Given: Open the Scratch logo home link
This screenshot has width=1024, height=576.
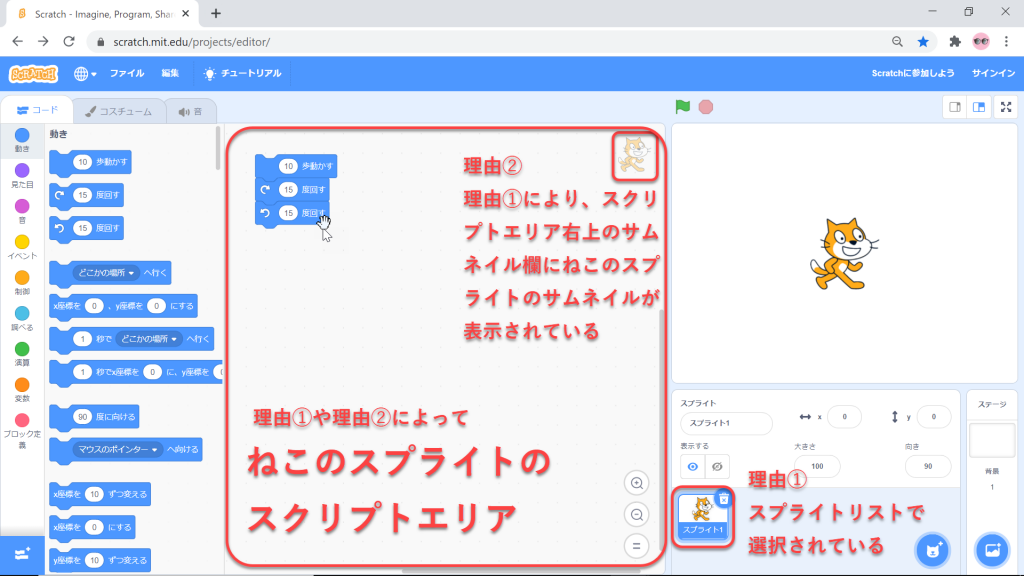Looking at the screenshot, I should tap(33, 74).
